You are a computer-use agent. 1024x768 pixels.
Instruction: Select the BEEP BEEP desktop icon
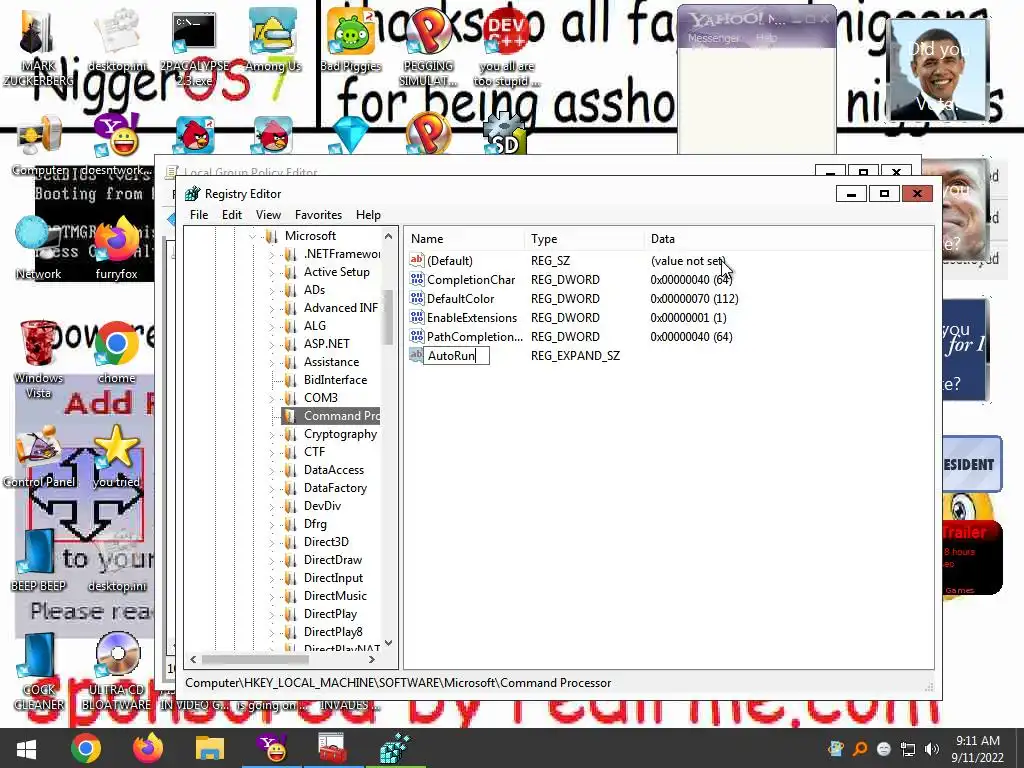point(38,560)
